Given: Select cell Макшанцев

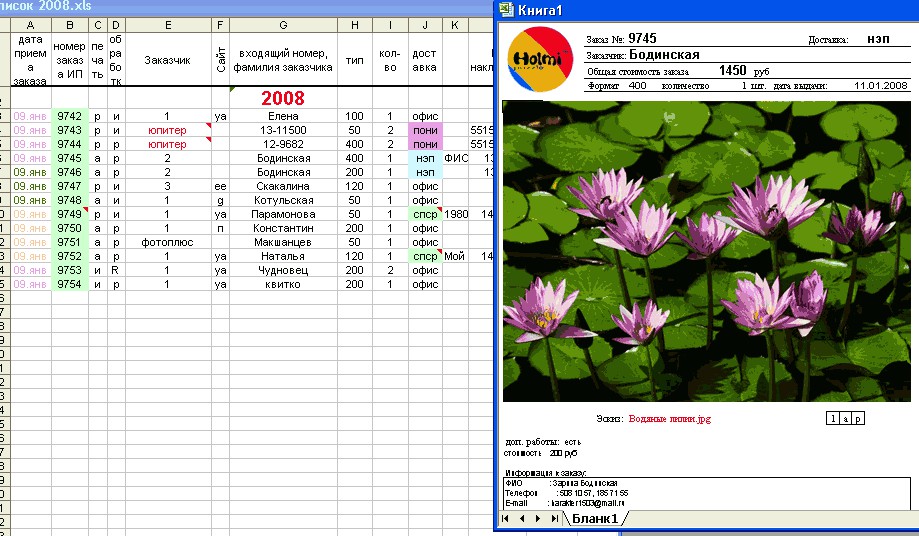Looking at the screenshot, I should [283, 242].
